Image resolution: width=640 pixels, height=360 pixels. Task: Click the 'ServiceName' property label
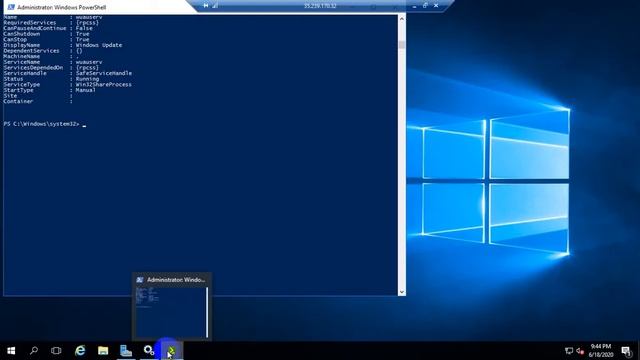pos(22,62)
